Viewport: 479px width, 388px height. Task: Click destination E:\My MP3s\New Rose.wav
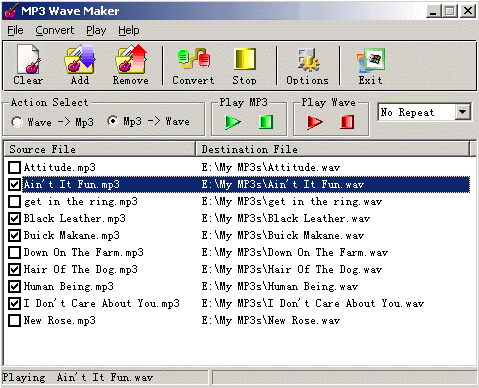point(271,320)
